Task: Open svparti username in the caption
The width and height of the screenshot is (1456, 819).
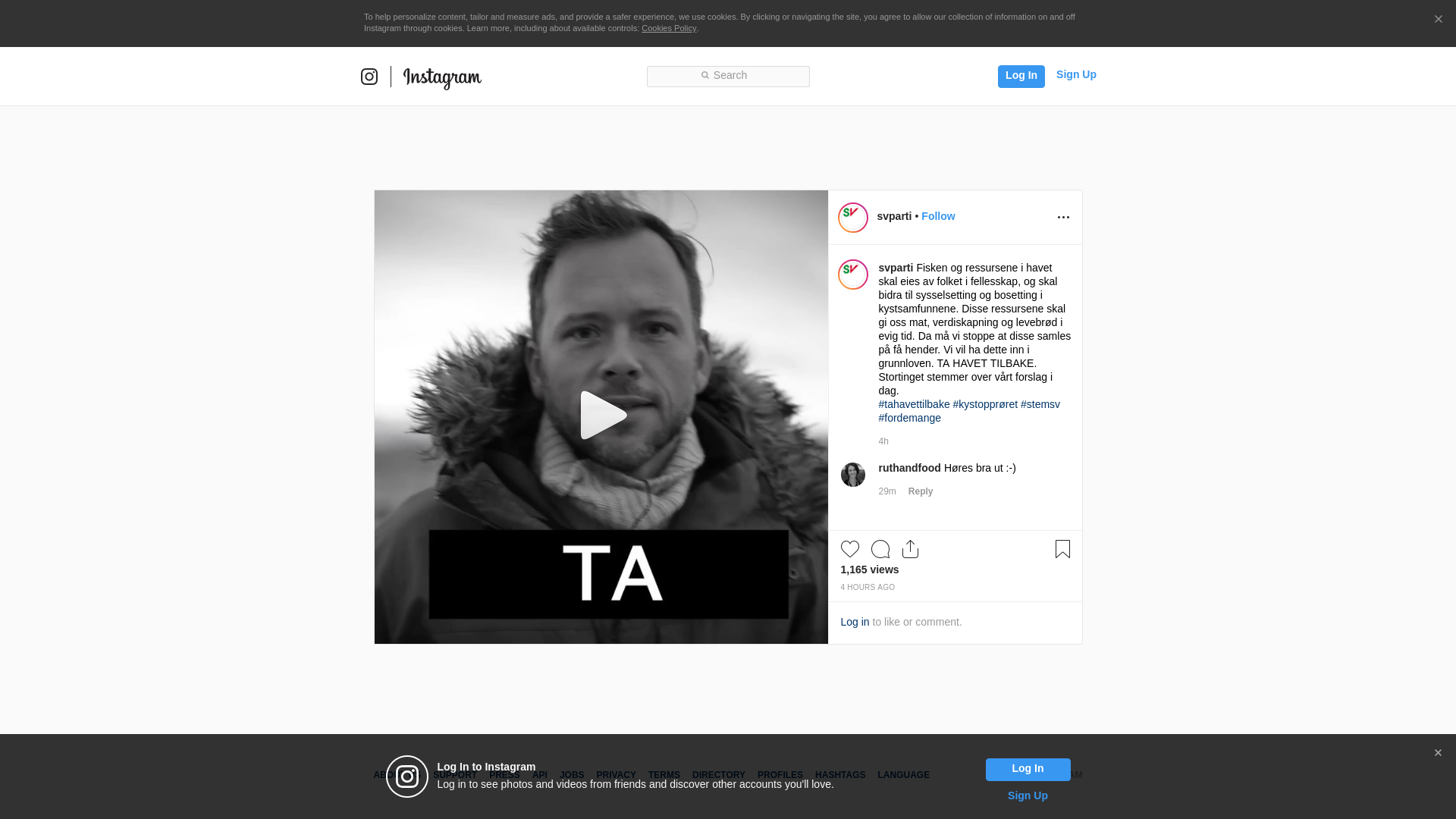Action: pos(896,268)
